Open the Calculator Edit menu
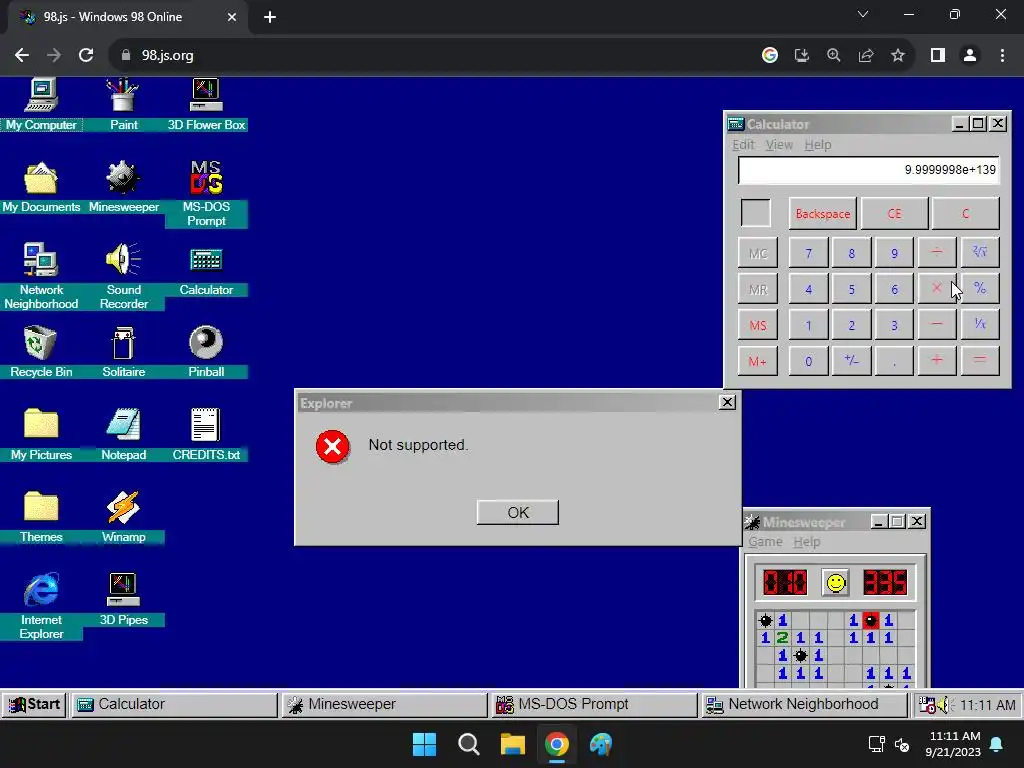Screen dimensions: 1024x768 coord(743,145)
